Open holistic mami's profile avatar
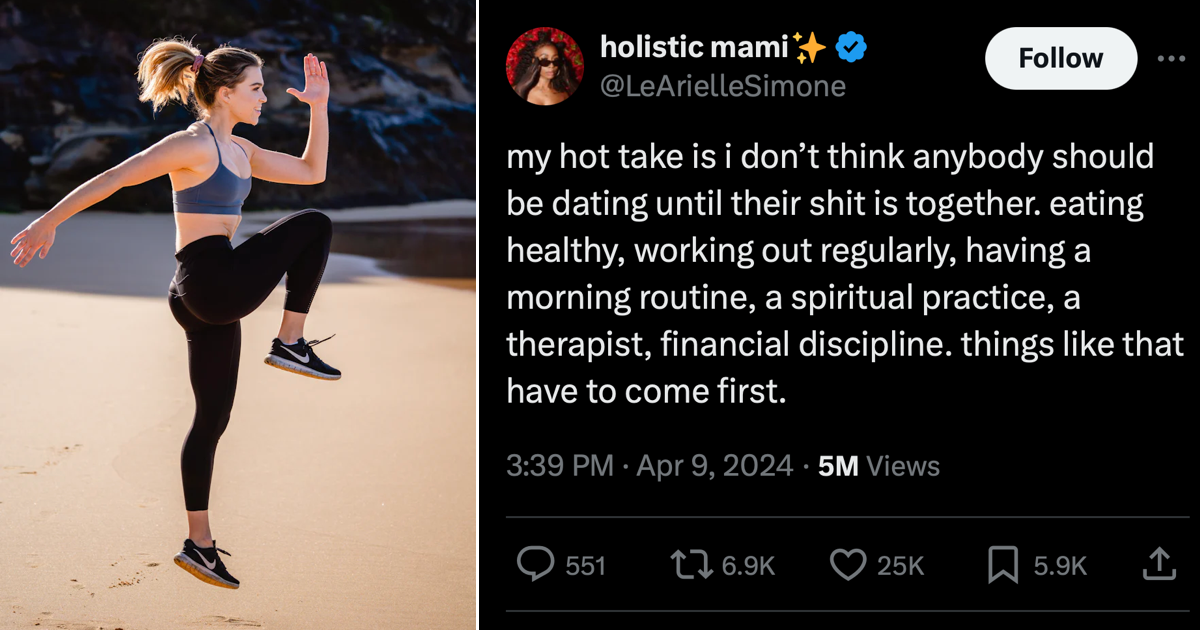Viewport: 1200px width, 630px height. [x=545, y=65]
